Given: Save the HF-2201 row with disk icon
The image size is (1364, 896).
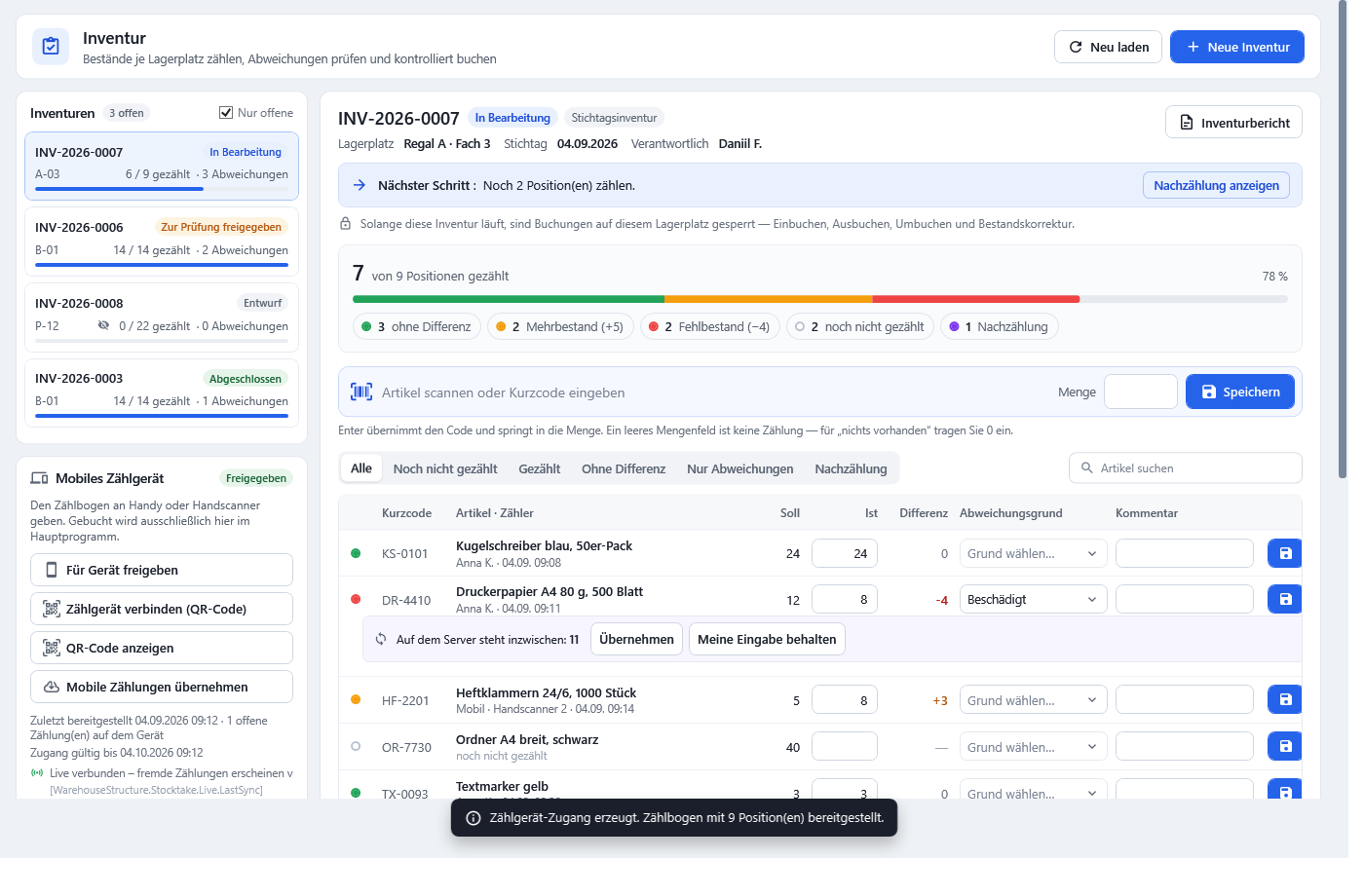Looking at the screenshot, I should 1285,699.
